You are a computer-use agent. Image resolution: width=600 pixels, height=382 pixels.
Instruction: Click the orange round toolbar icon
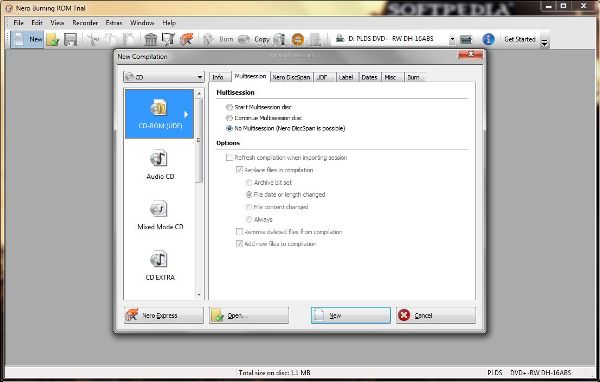(298, 39)
